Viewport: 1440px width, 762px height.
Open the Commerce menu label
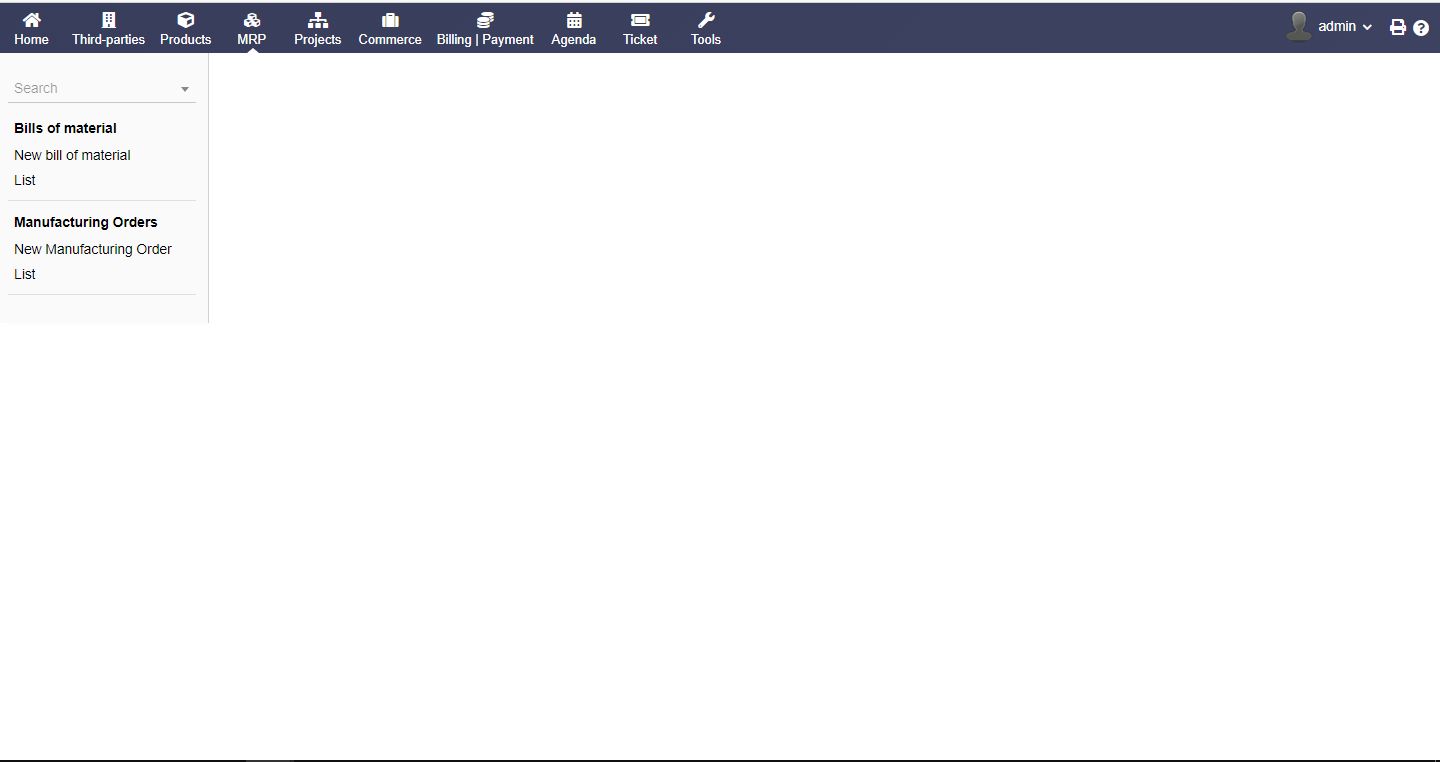[x=390, y=40]
